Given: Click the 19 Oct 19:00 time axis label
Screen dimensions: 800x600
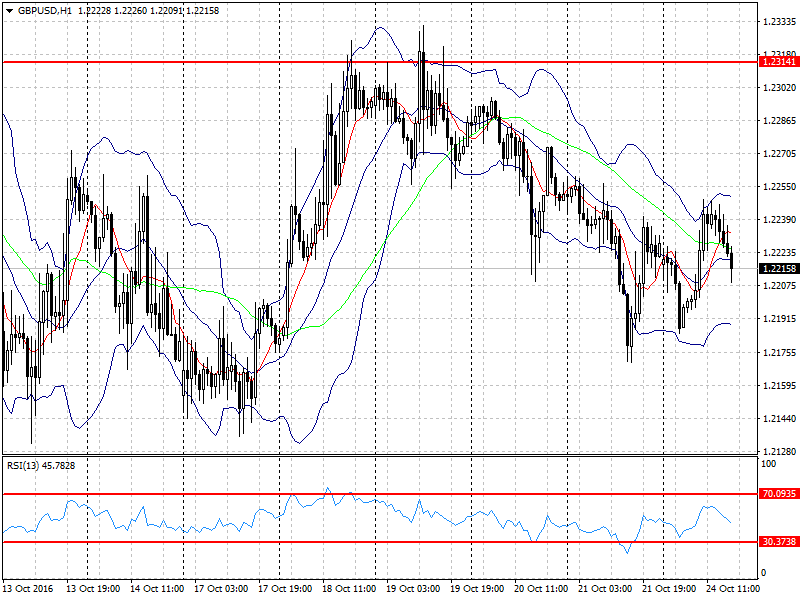Looking at the screenshot, I should 477,588.
